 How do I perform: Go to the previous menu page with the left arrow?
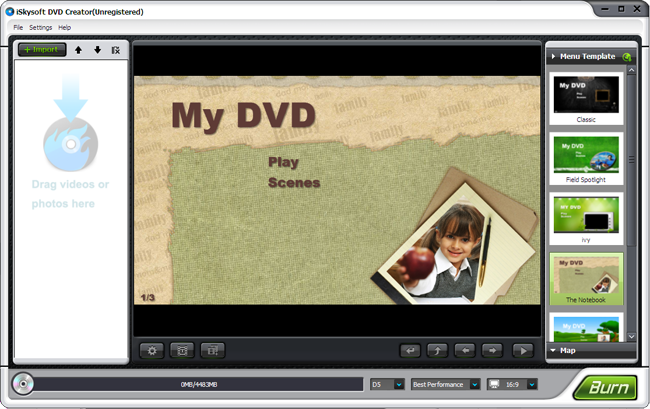pyautogui.click(x=465, y=350)
